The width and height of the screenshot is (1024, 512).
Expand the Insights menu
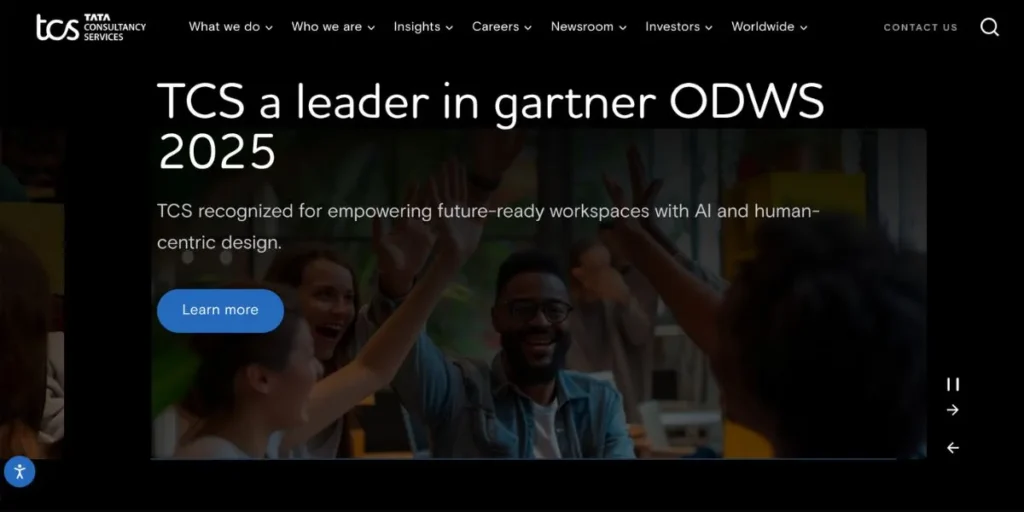(x=423, y=27)
